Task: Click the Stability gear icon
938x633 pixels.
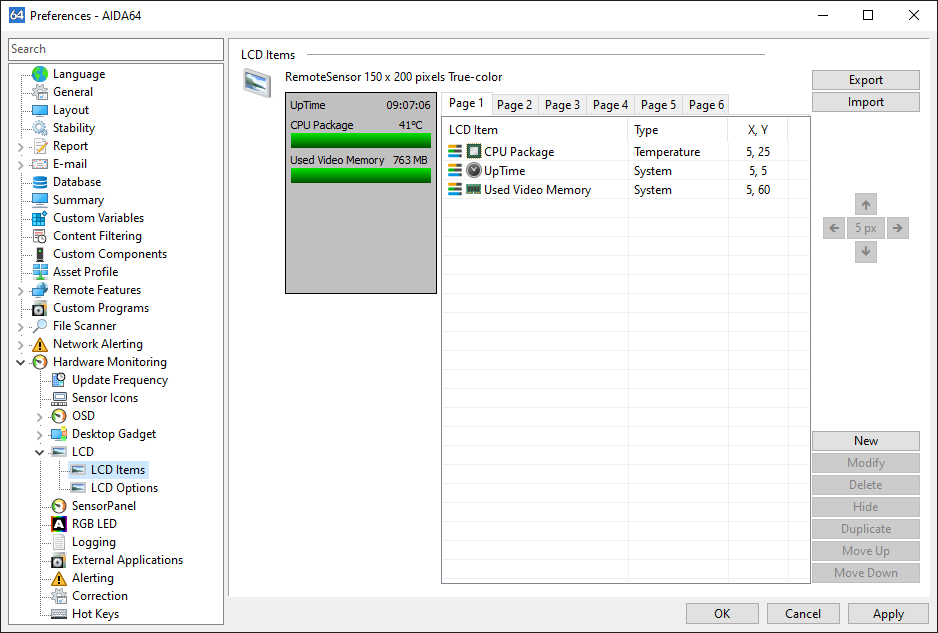Action: pos(40,128)
